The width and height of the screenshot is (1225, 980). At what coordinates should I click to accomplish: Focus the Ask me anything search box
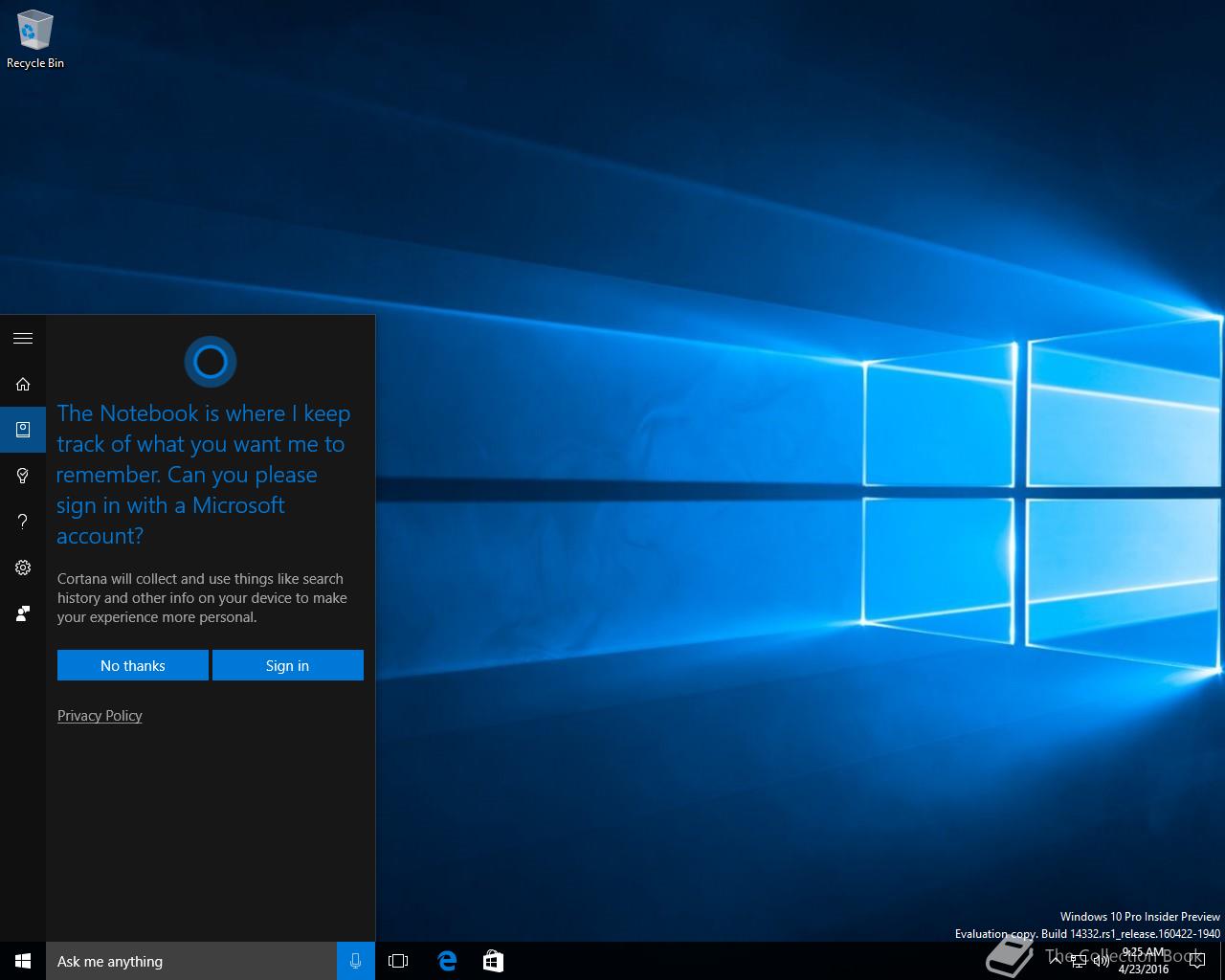(191, 961)
